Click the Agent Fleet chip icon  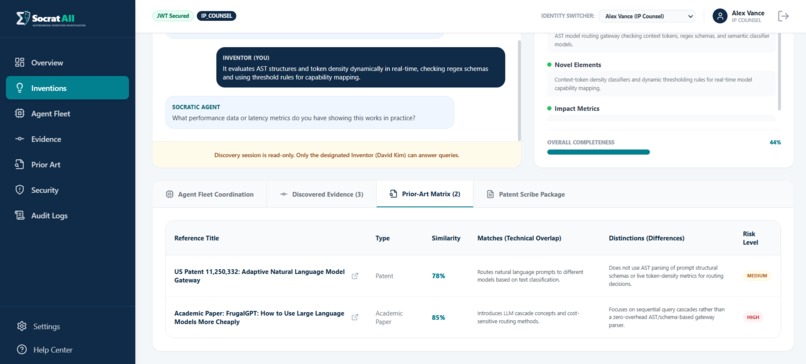click(x=20, y=114)
